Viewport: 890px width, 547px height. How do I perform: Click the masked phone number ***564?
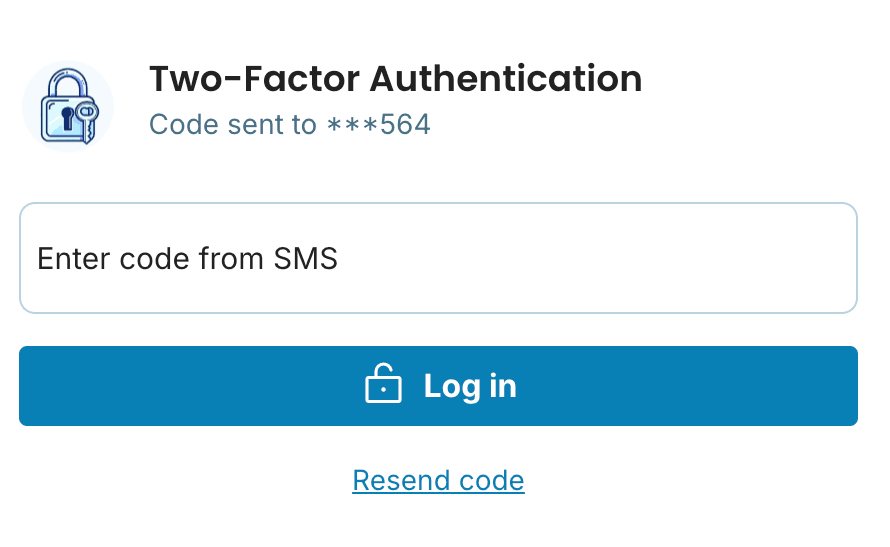[x=379, y=125]
